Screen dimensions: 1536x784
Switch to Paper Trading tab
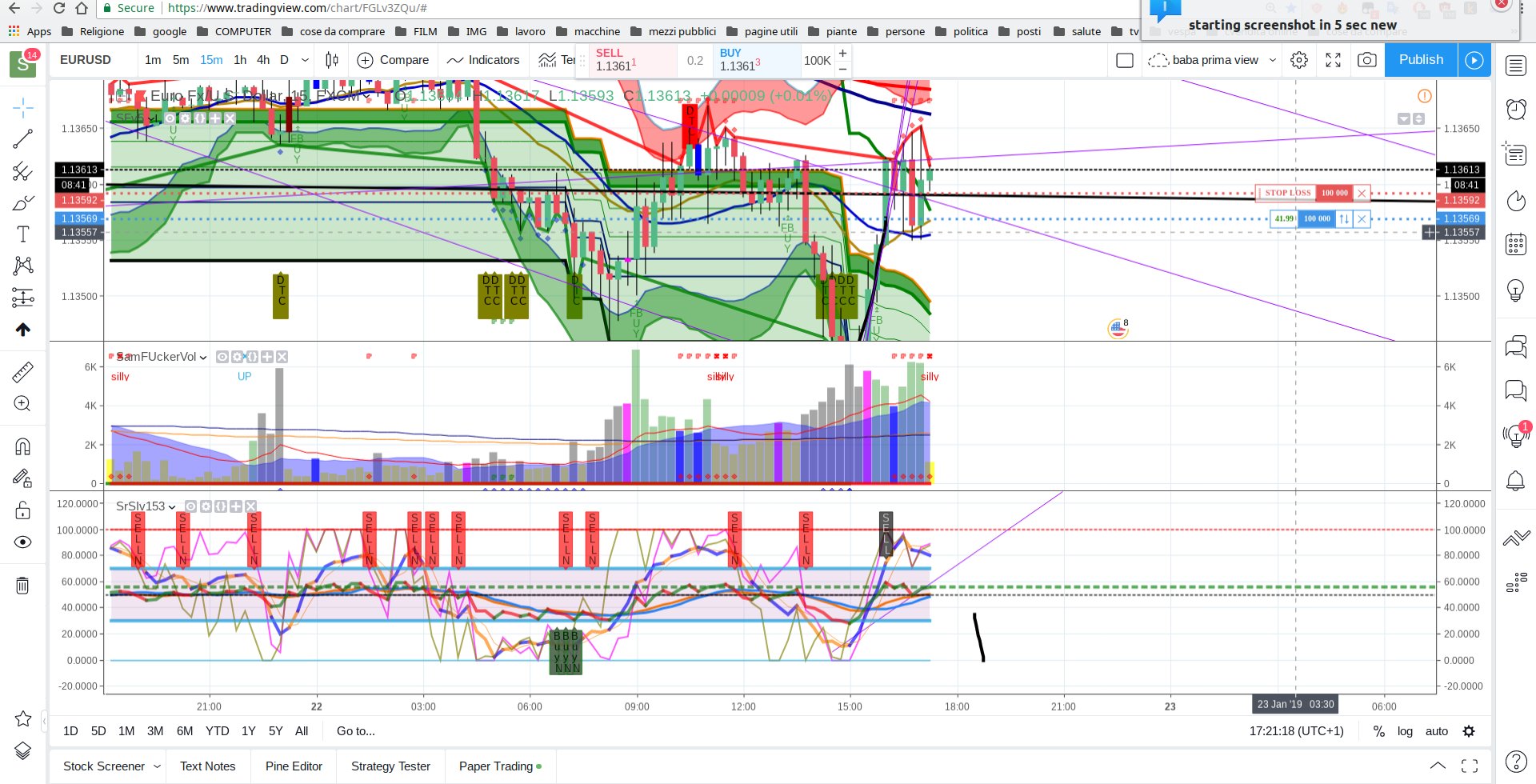496,766
